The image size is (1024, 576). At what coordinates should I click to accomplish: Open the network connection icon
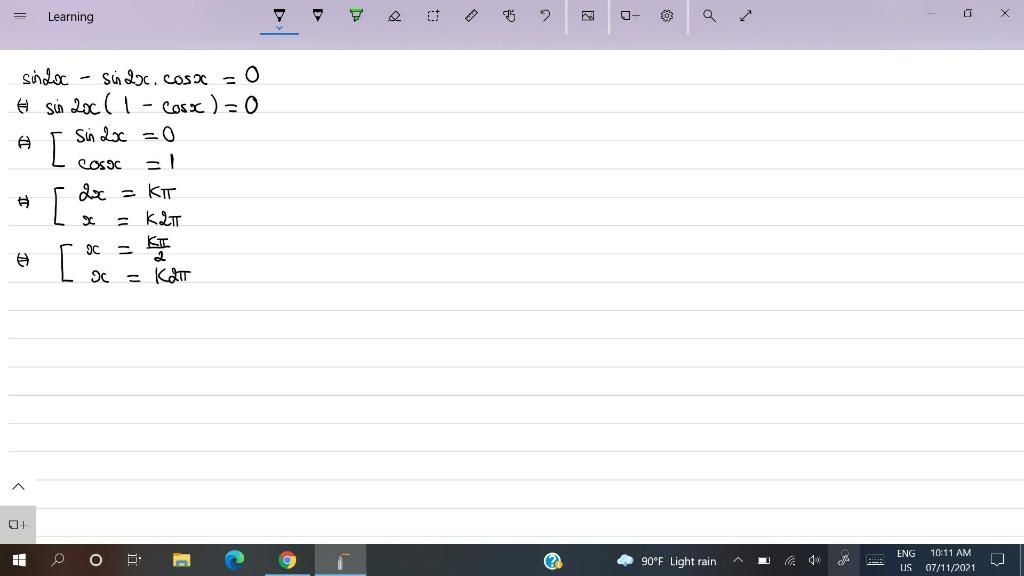[790, 560]
